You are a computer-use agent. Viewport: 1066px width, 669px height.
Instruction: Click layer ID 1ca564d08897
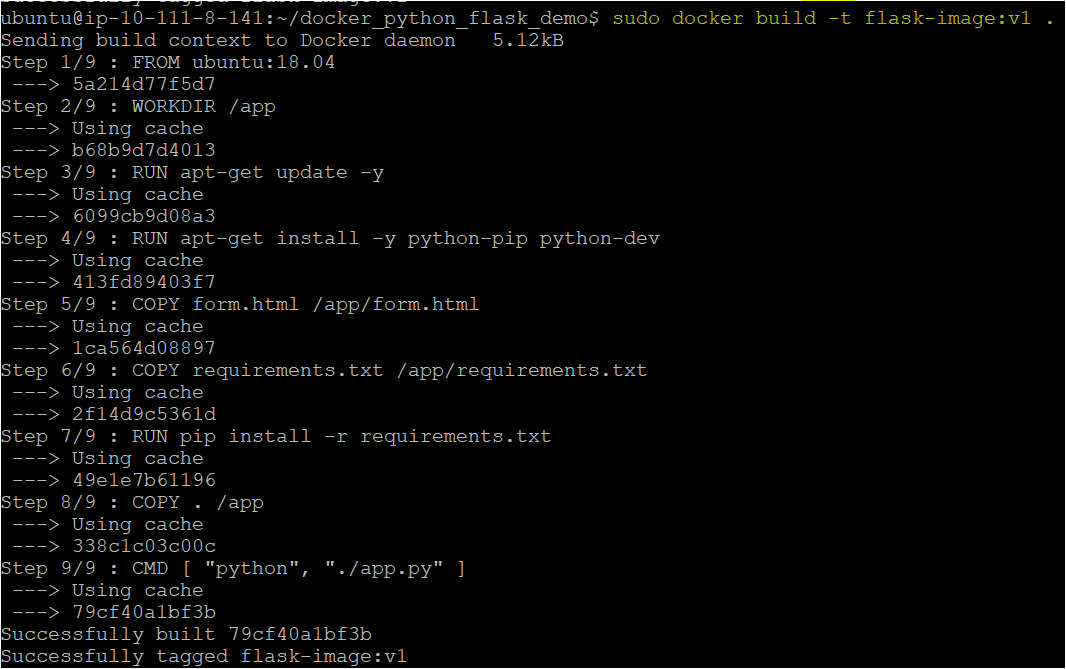144,348
